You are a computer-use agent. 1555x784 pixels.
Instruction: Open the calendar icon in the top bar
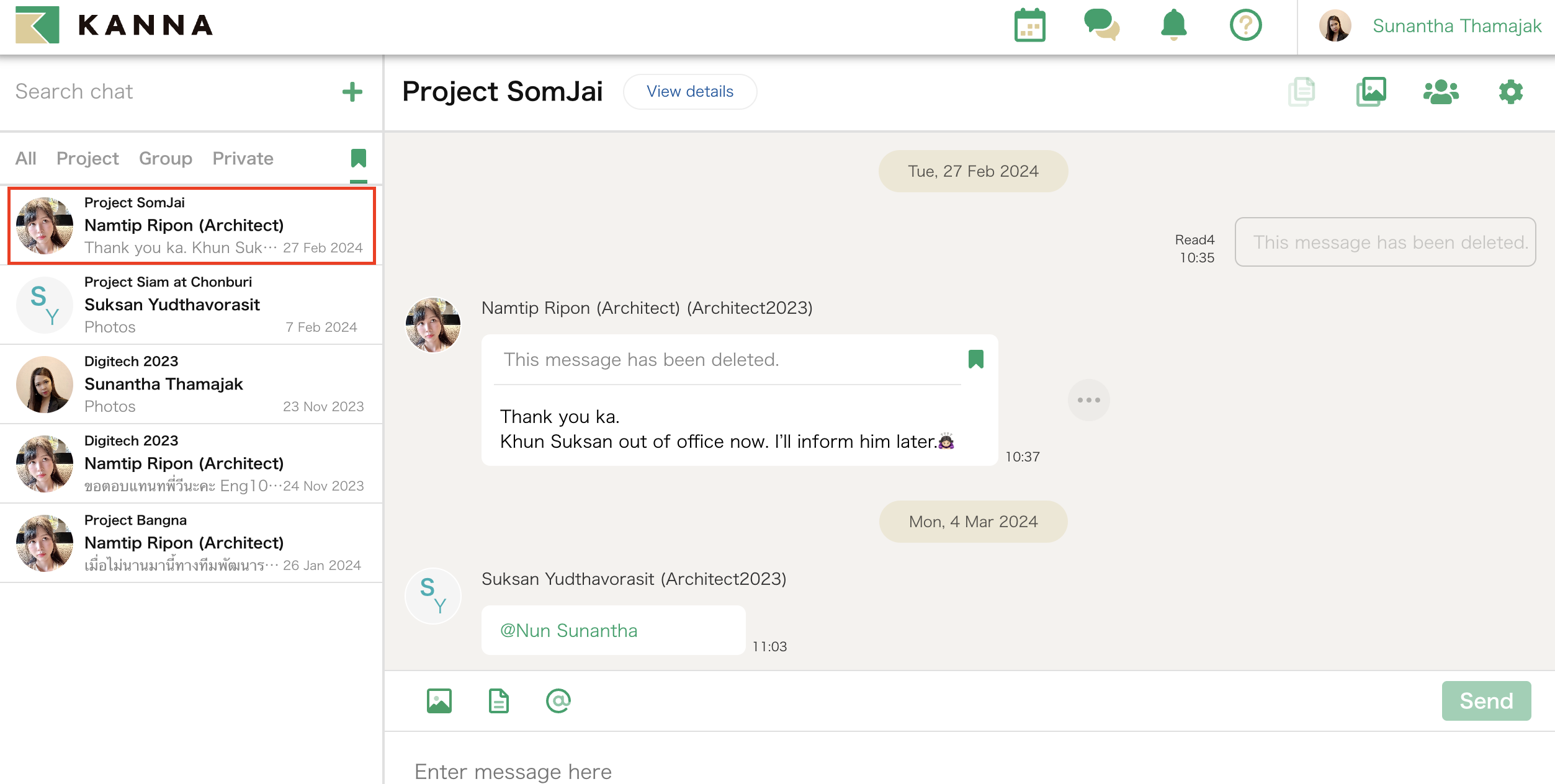[1029, 26]
